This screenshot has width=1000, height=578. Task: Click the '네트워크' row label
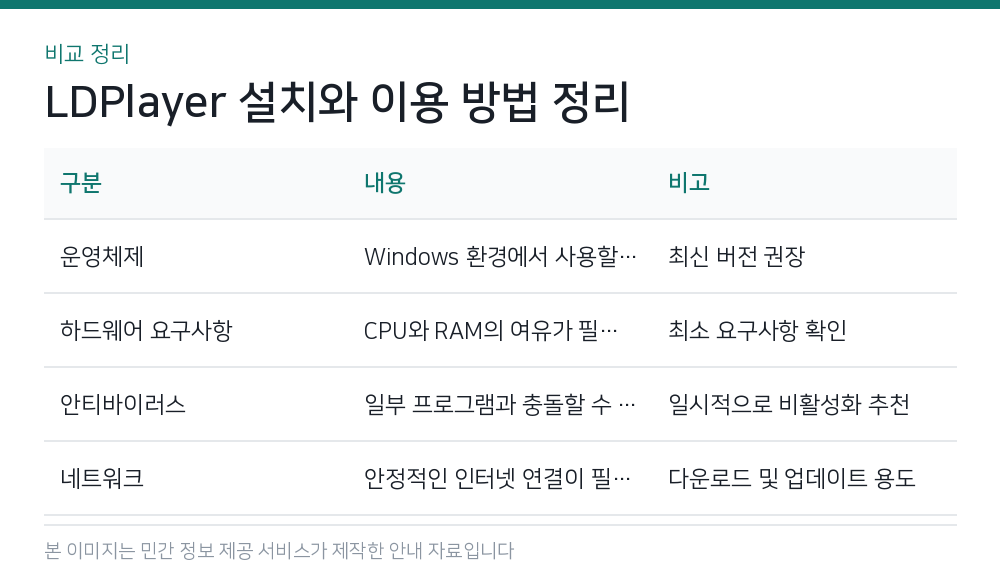(x=102, y=478)
